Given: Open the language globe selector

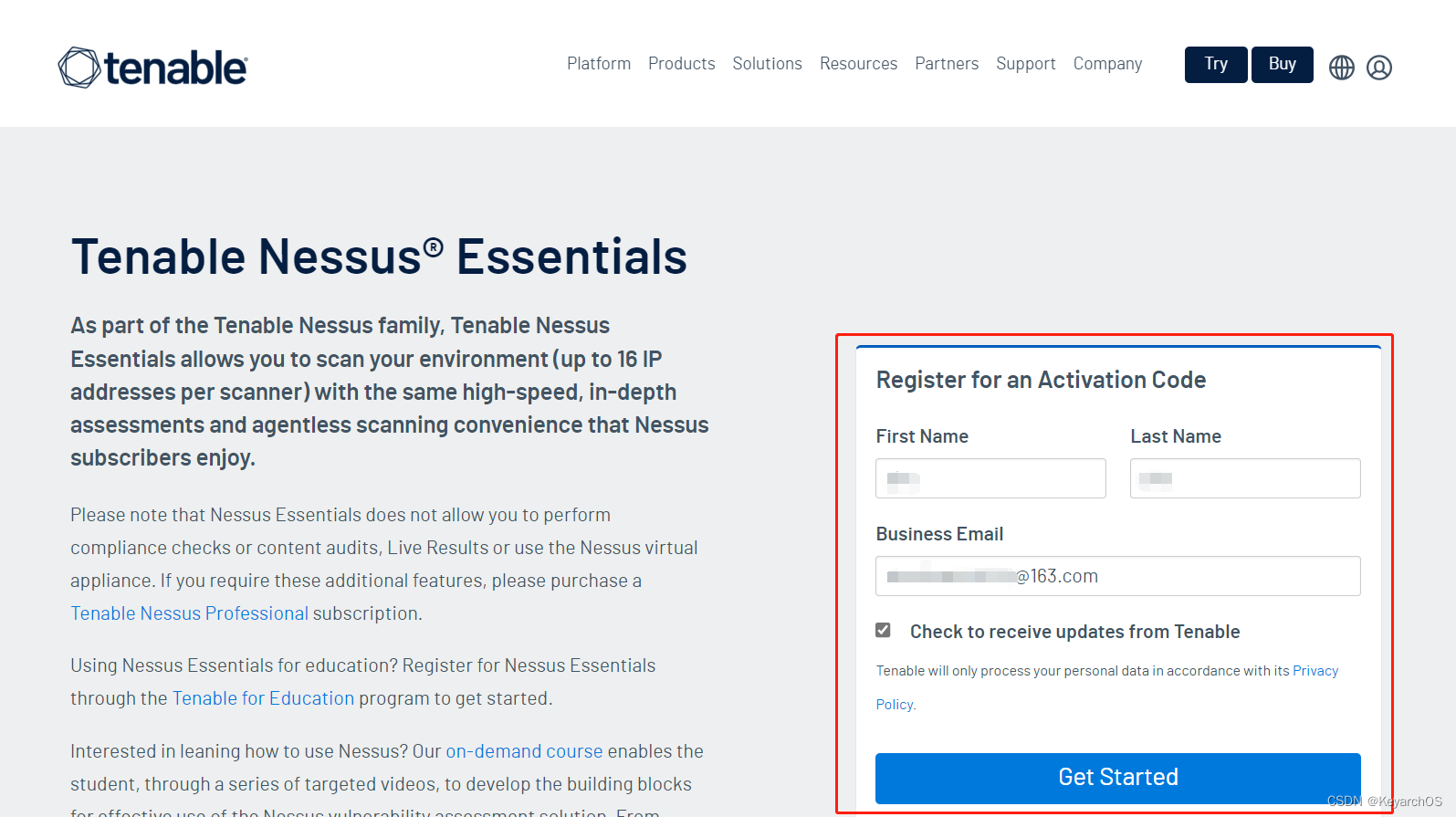Looking at the screenshot, I should pos(1341,66).
